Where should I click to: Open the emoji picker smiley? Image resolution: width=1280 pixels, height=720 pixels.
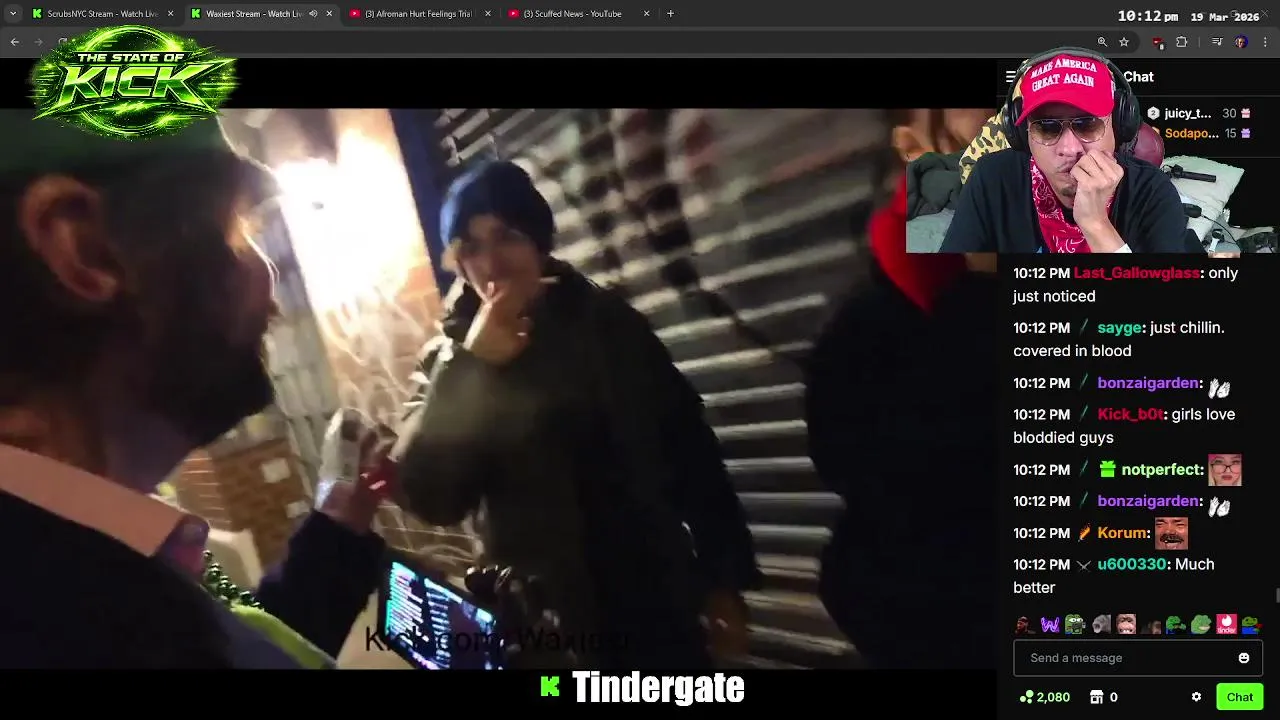1244,658
